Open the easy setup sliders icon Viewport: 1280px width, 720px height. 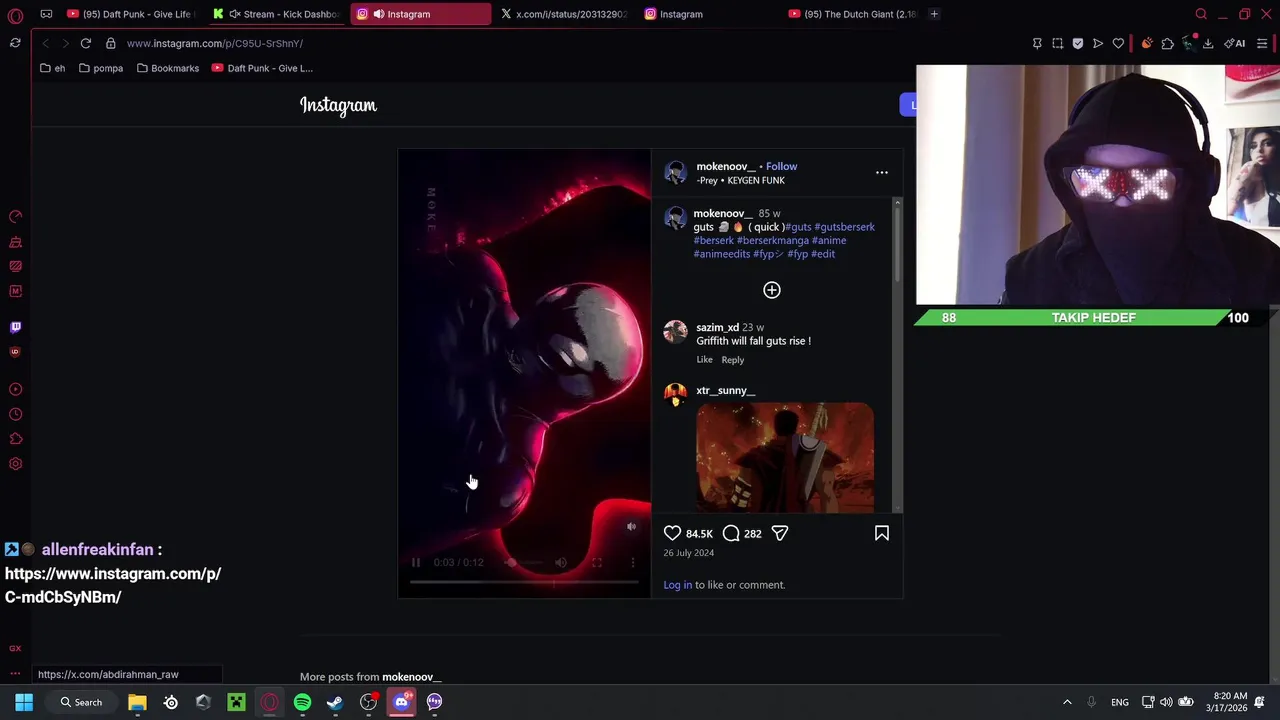pos(1262,43)
